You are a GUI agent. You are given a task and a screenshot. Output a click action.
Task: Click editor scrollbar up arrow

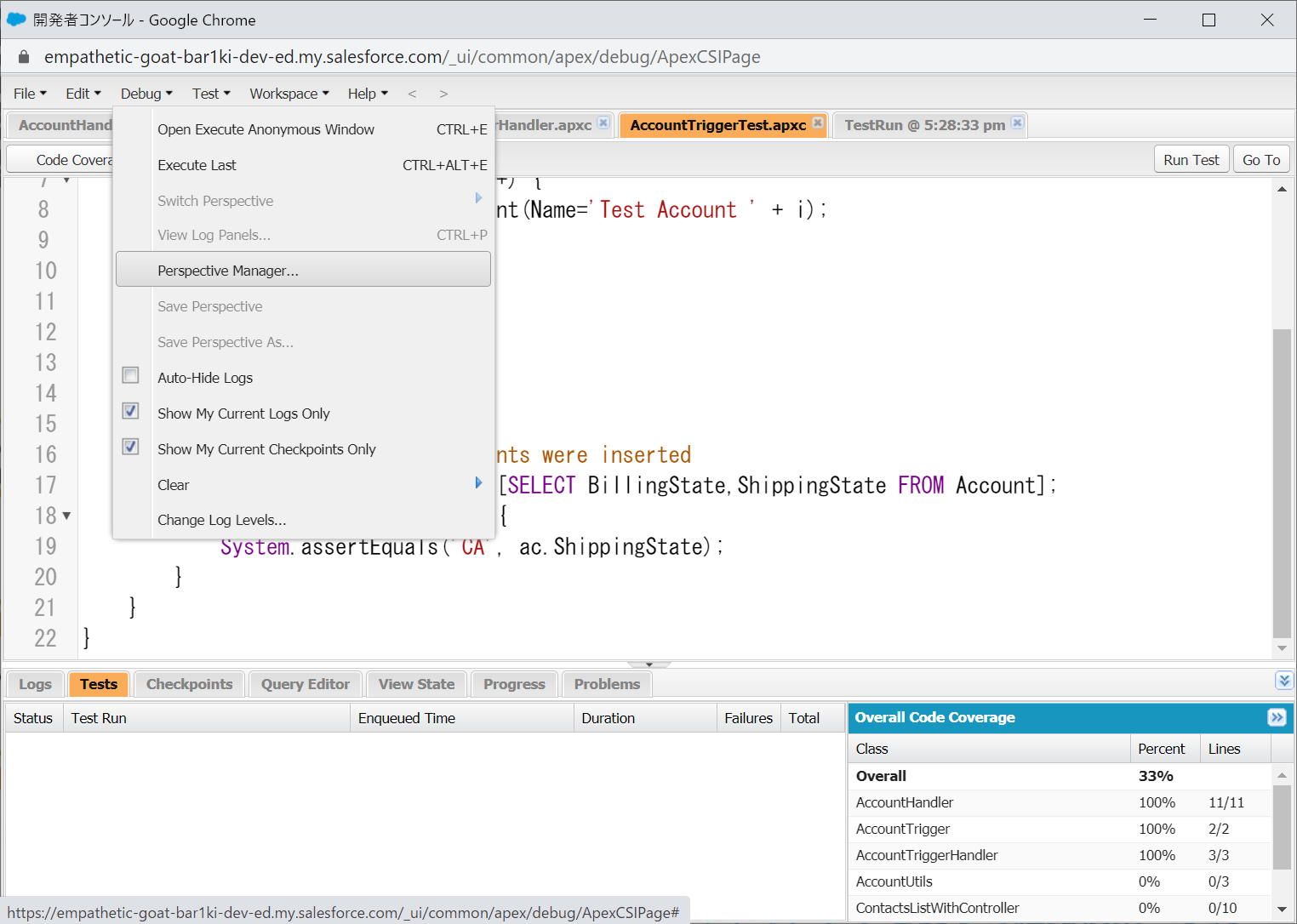[1282, 189]
